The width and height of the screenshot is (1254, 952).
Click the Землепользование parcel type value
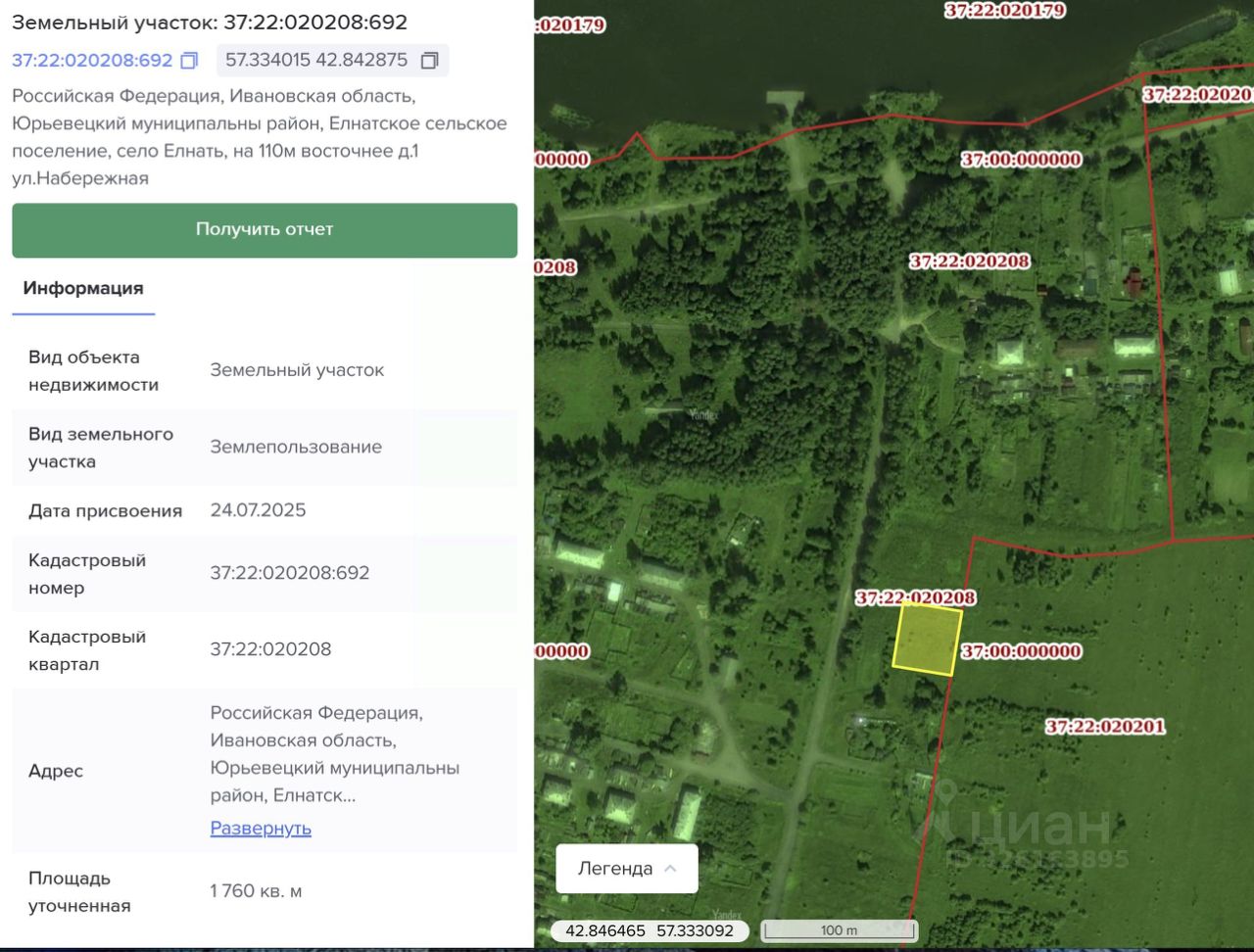tap(296, 447)
